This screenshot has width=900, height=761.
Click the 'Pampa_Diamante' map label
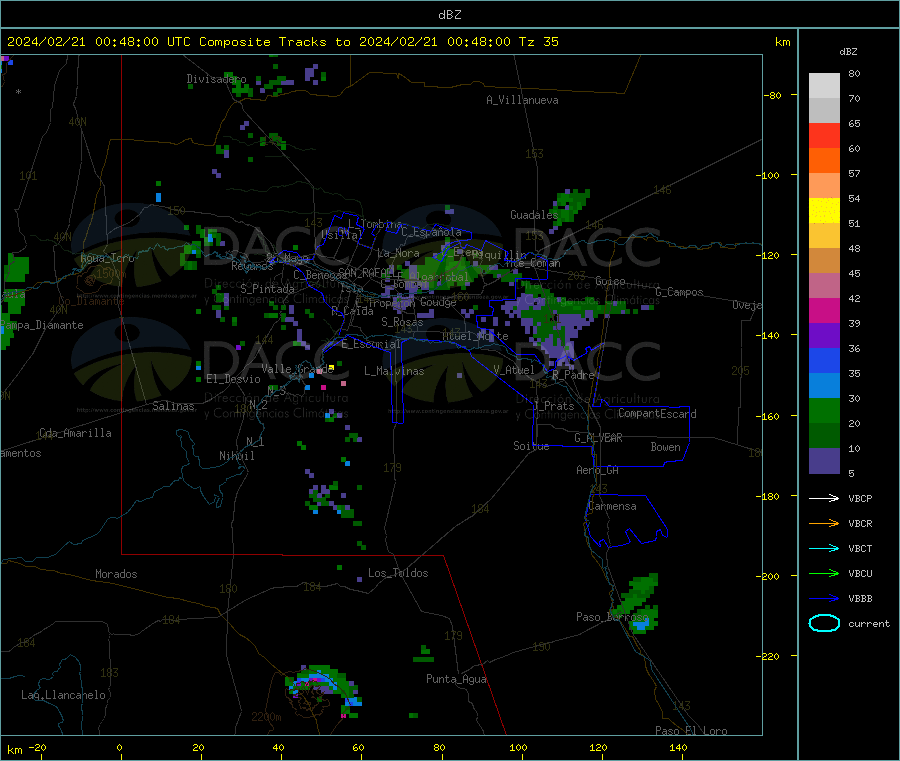click(42, 325)
